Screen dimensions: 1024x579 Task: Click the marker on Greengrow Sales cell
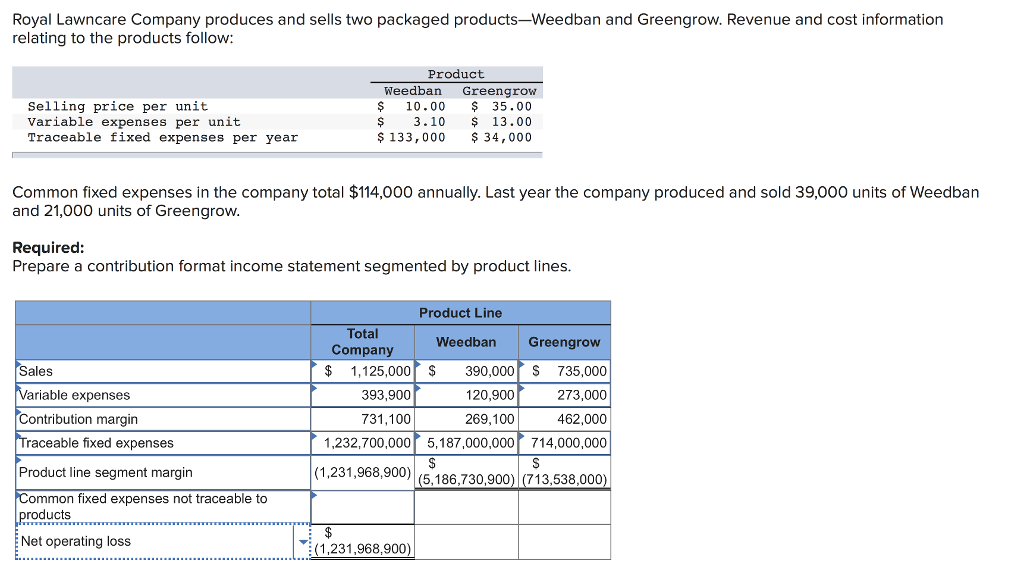(519, 364)
